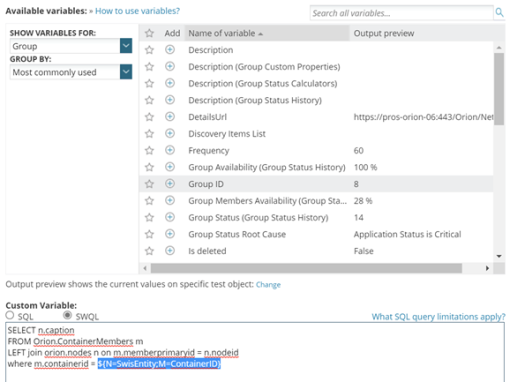Click into the custom variable query box
The image size is (510, 382).
[255, 352]
